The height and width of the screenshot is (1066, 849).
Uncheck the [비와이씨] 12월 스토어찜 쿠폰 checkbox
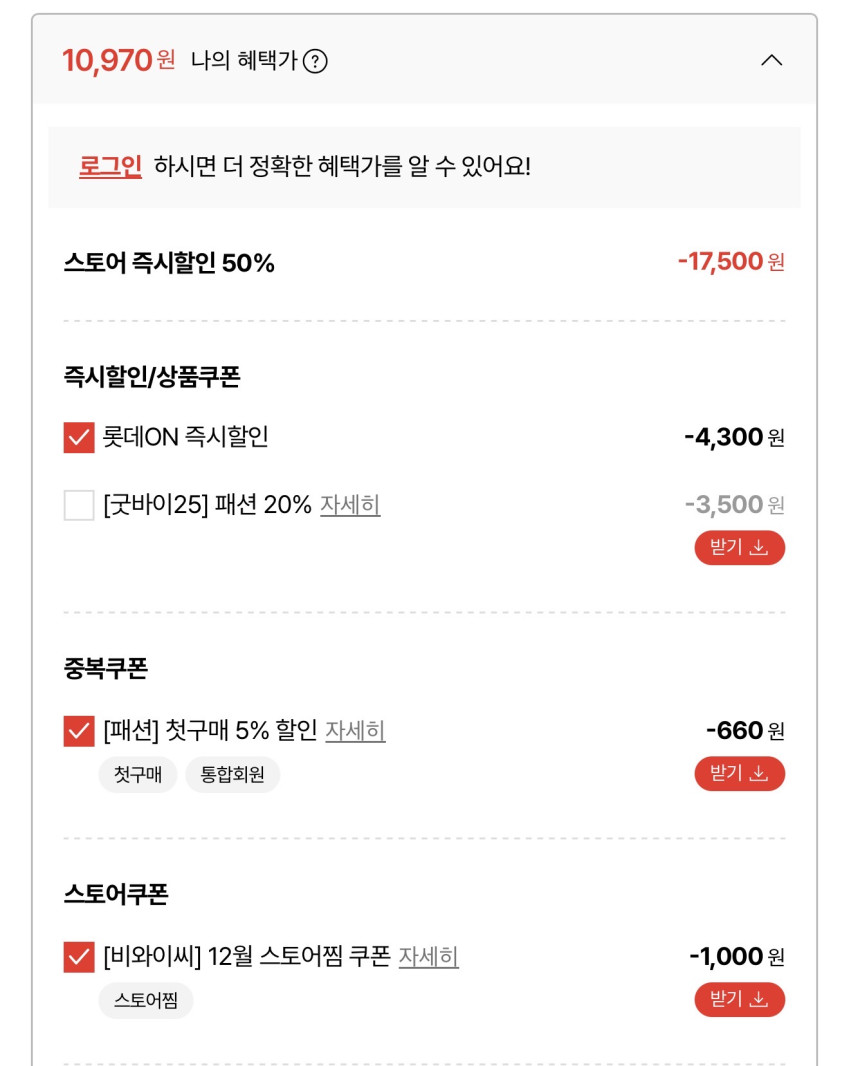tap(79, 957)
